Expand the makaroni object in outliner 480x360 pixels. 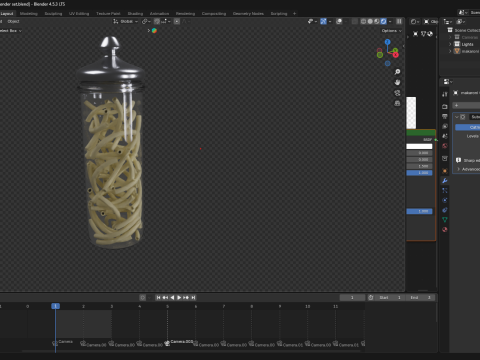pyautogui.click(x=450, y=51)
